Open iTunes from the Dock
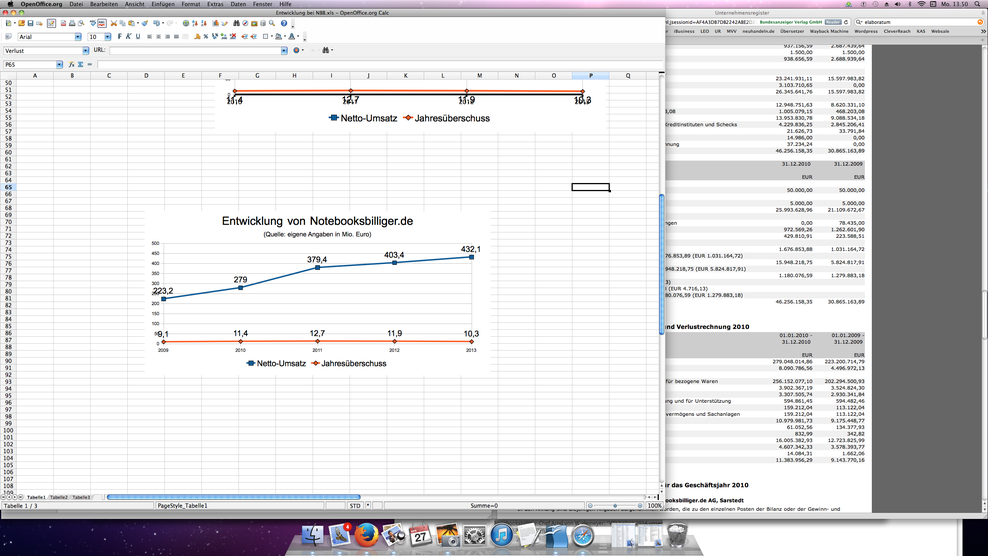Viewport: 988px width, 556px height. [502, 535]
